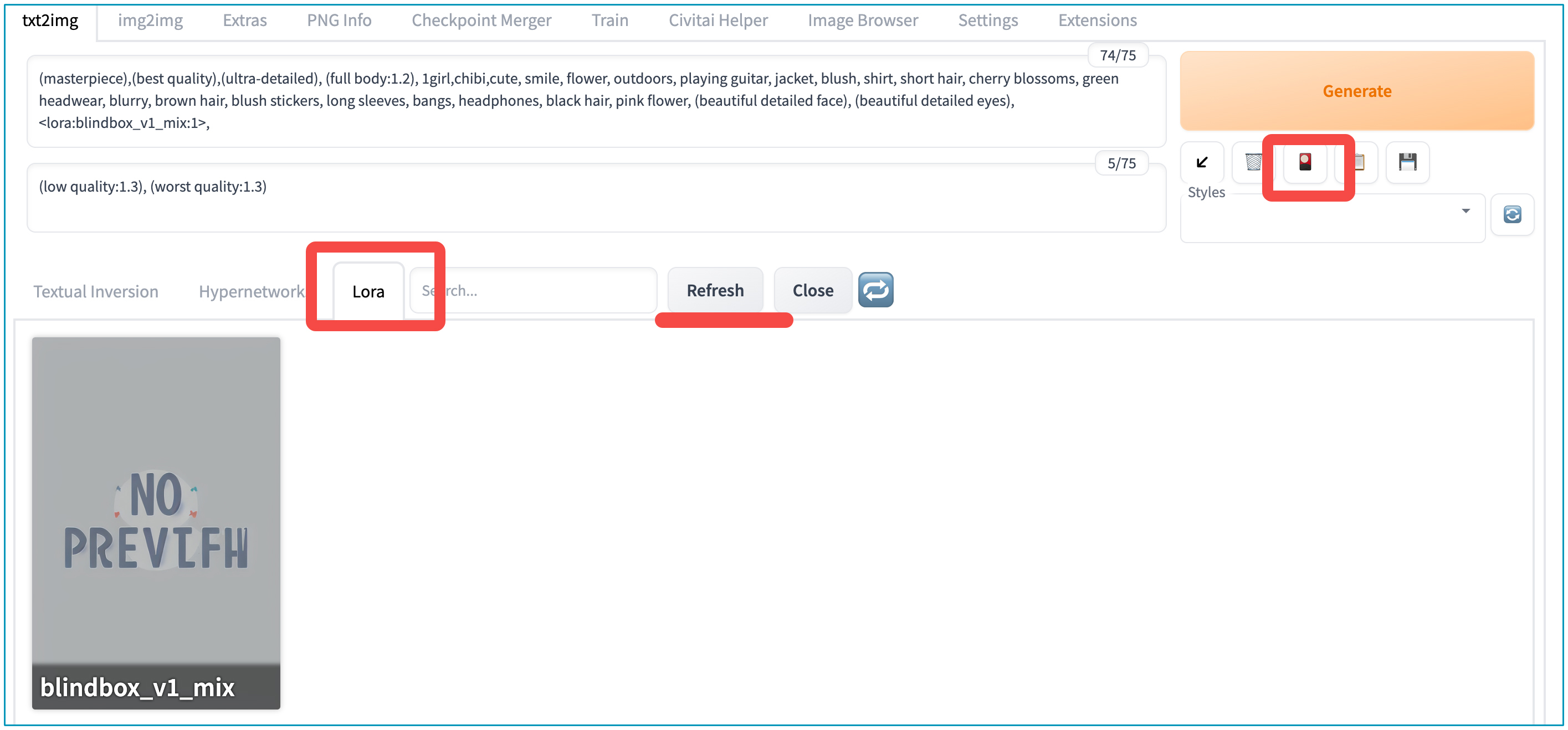1568x730 pixels.
Task: Click the refresh icon next to Styles
Action: tap(1512, 215)
